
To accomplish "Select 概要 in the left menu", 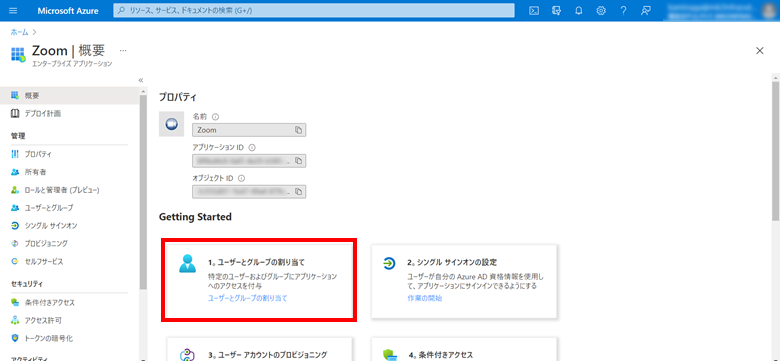I will (70, 95).
